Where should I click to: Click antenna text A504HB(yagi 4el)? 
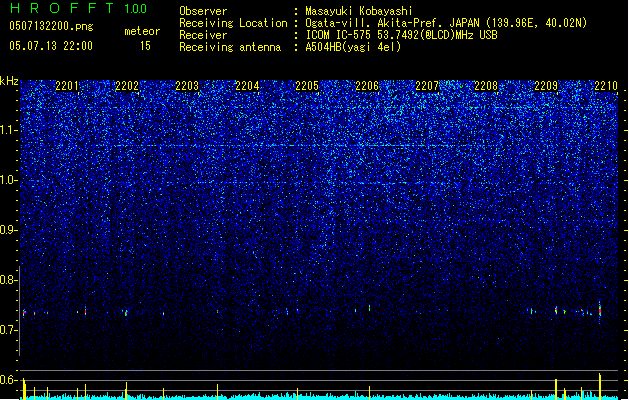tap(353, 47)
